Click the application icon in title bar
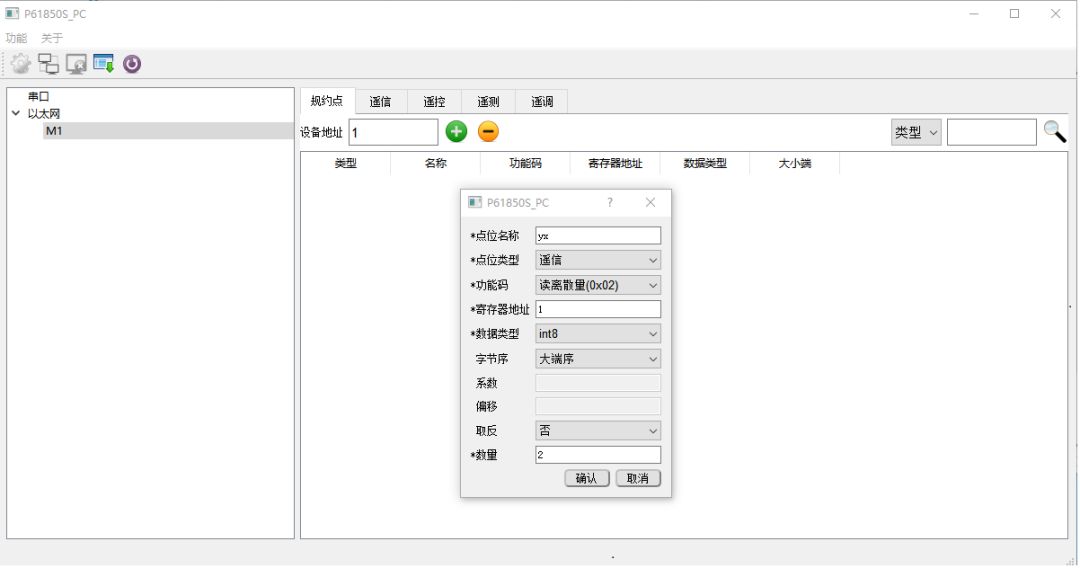1080x568 pixels. 12,13
